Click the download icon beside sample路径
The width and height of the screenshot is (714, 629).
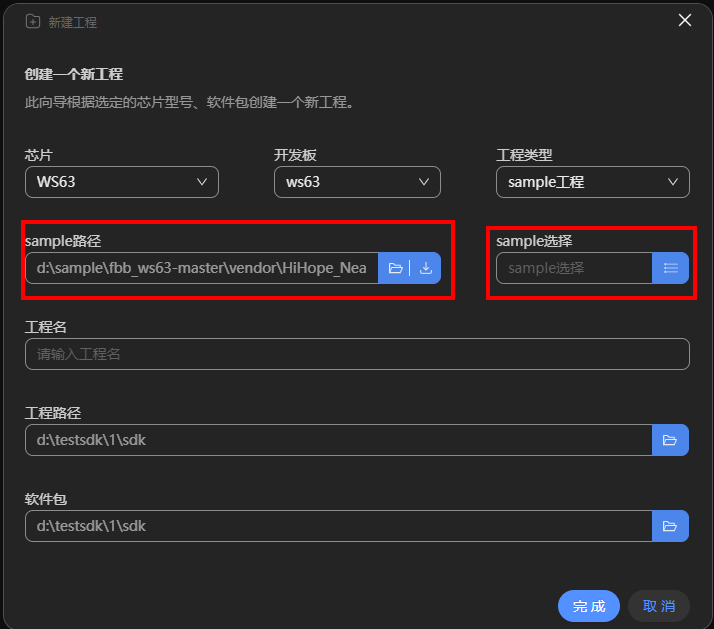(426, 268)
